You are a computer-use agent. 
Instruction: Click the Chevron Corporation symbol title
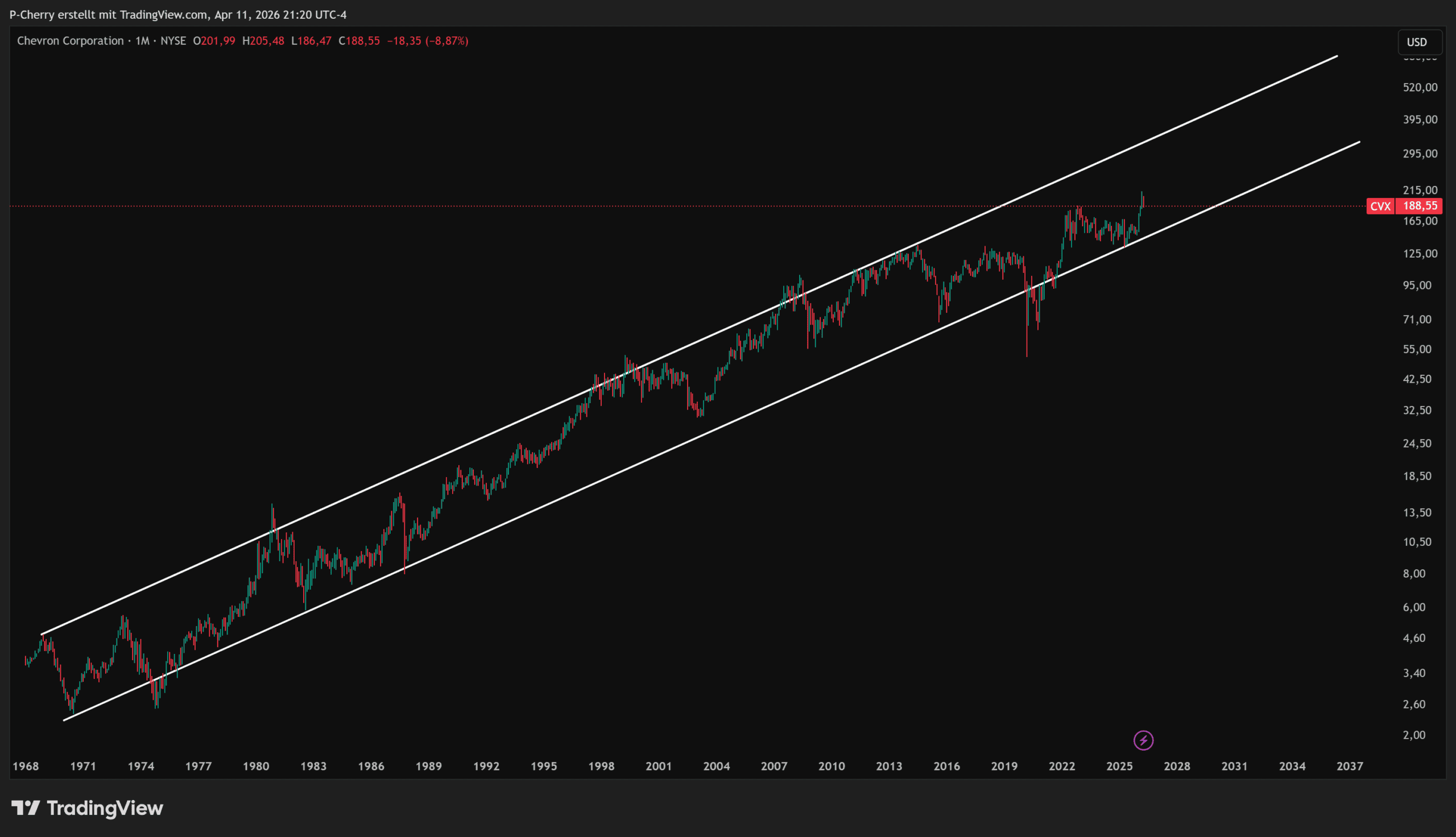[x=70, y=41]
